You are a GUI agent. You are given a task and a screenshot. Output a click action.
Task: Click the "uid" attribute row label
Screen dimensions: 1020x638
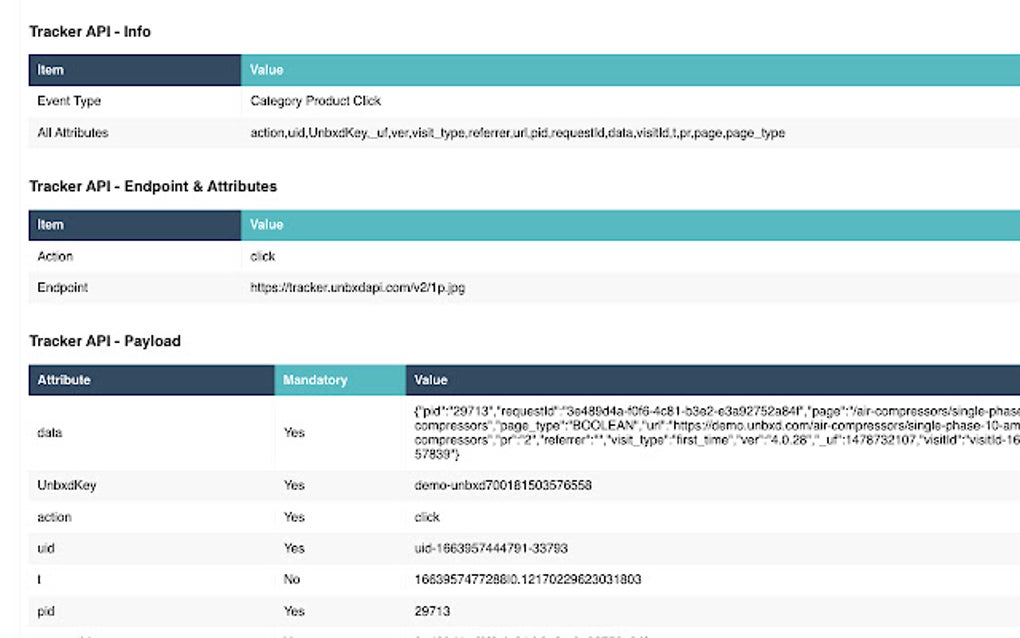point(46,548)
